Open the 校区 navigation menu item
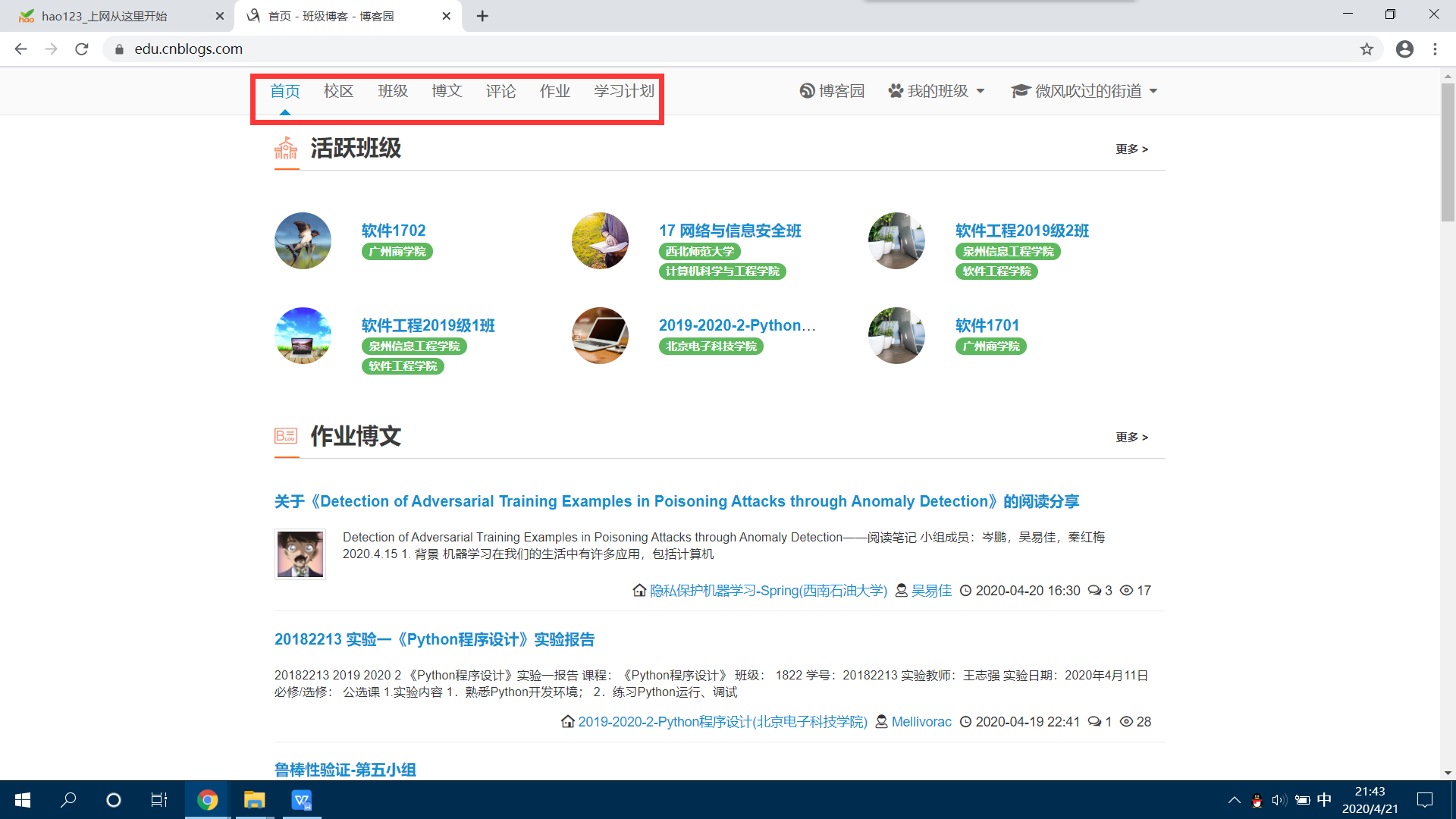The image size is (1456, 819). (338, 91)
